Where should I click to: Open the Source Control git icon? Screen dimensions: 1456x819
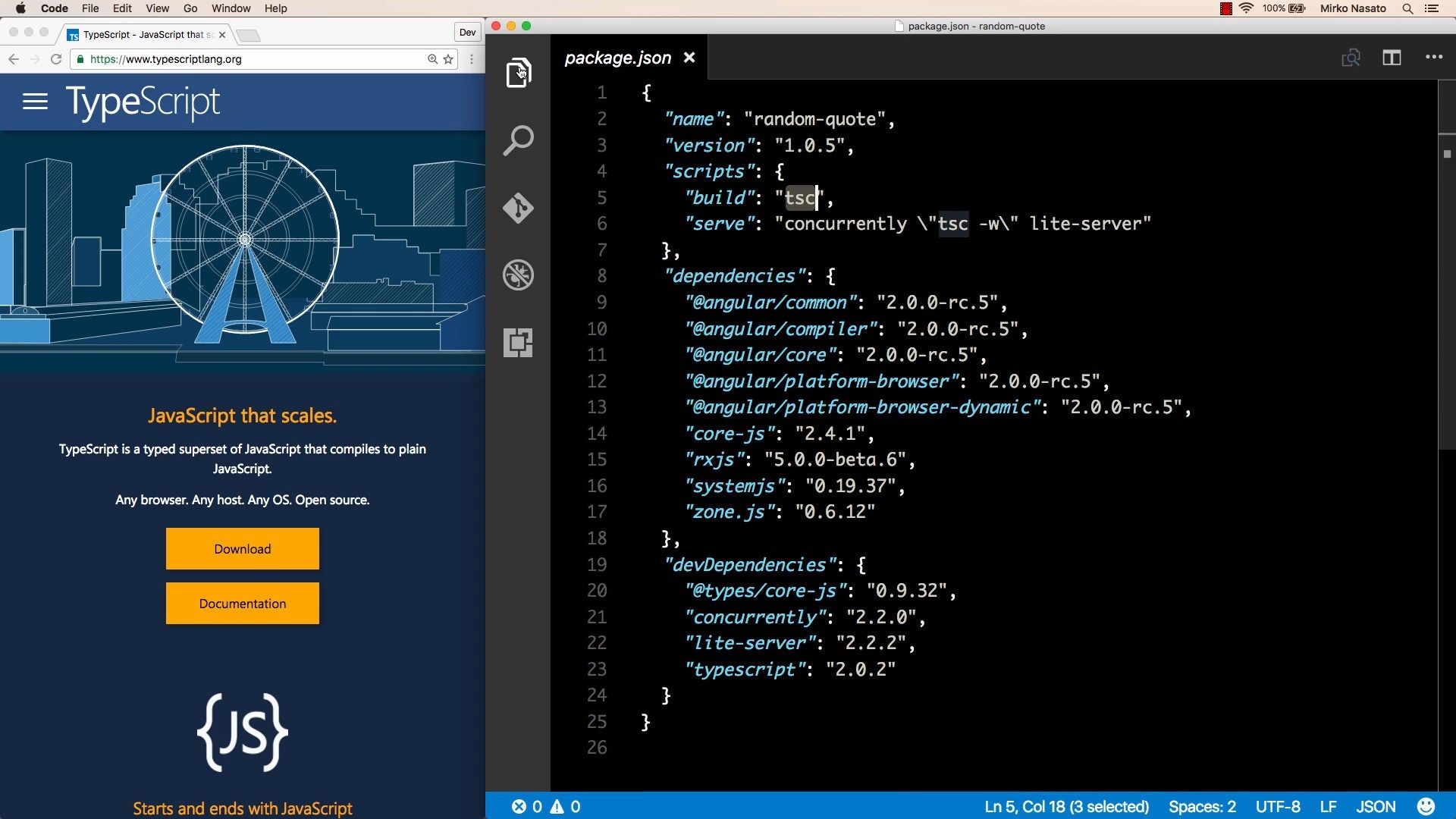coord(519,208)
